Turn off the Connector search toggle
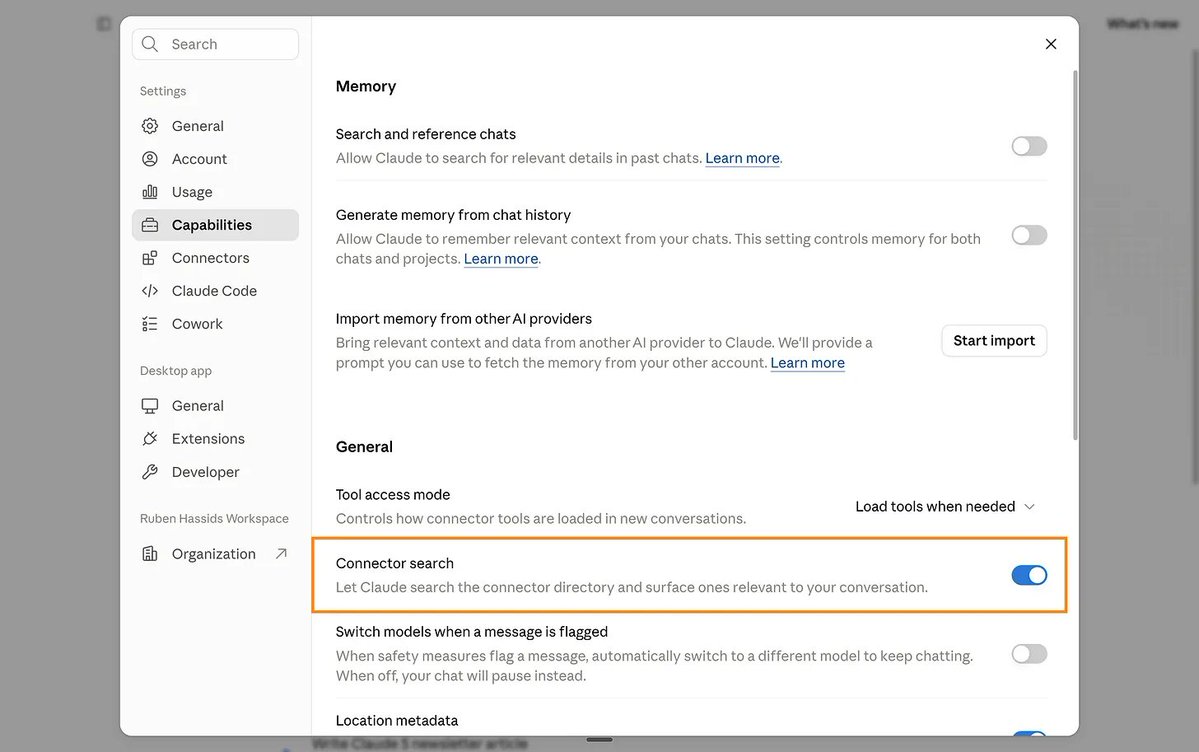The height and width of the screenshot is (752, 1199). coord(1028,575)
